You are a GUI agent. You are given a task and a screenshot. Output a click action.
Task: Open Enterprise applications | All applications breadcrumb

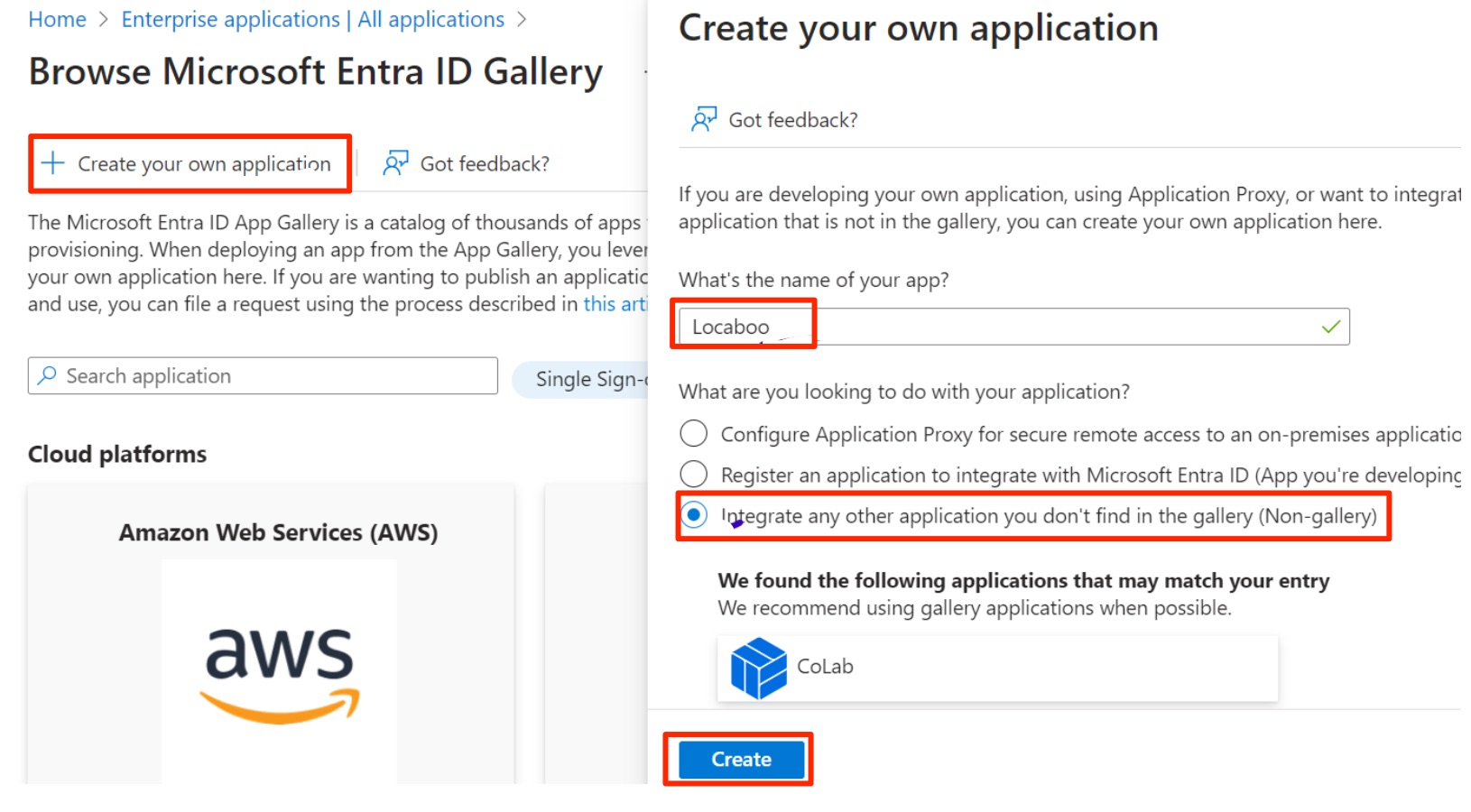click(313, 19)
